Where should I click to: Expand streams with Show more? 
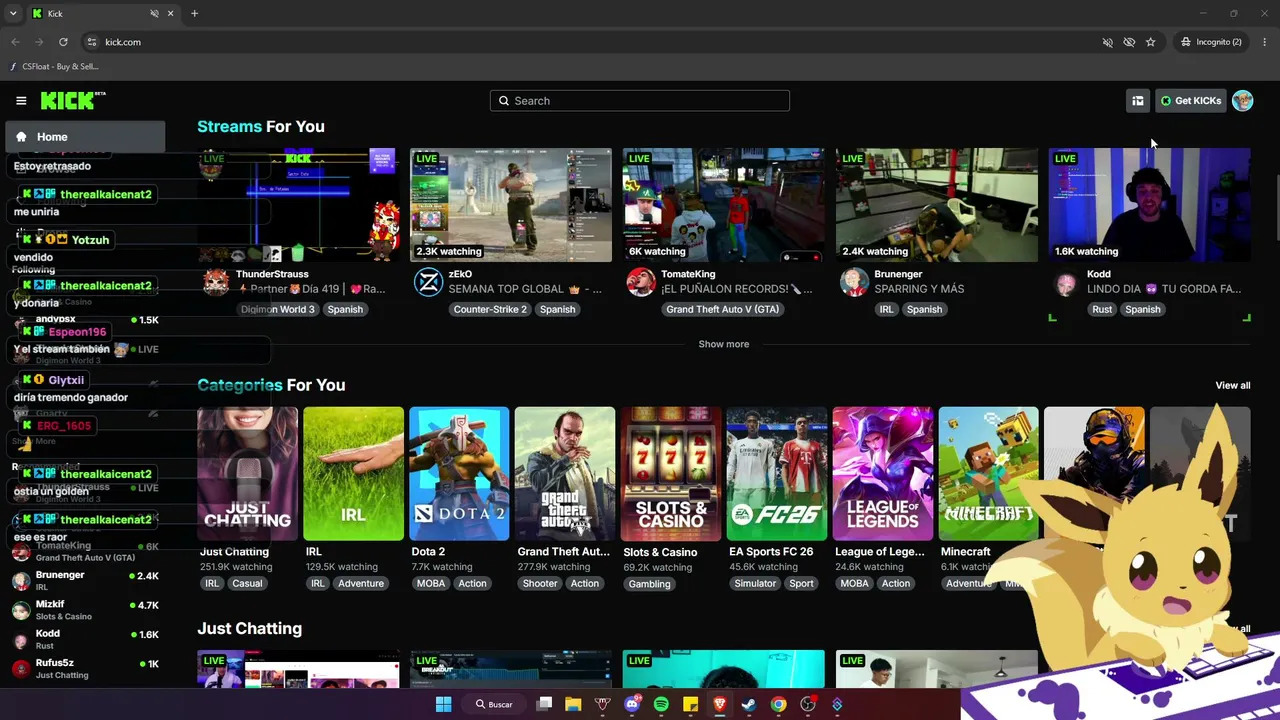click(724, 344)
